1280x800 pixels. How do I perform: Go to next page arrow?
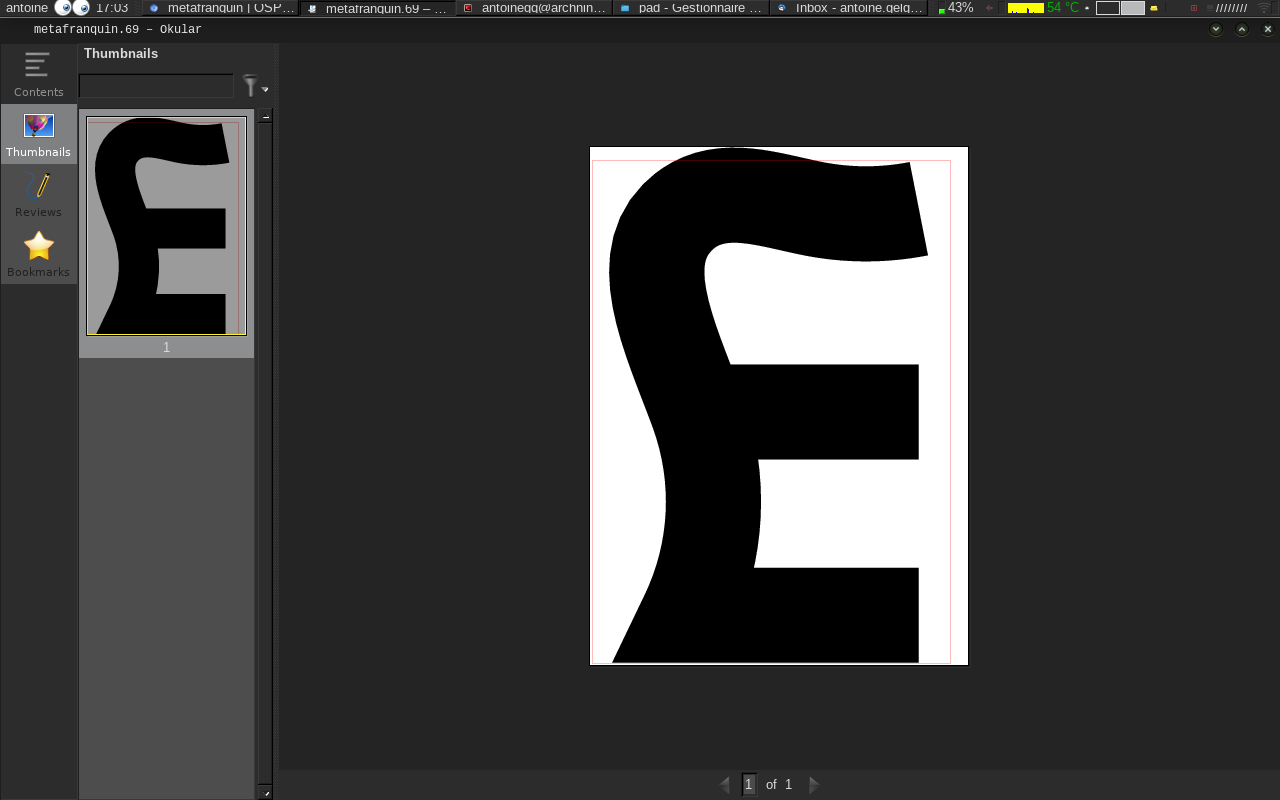(814, 785)
